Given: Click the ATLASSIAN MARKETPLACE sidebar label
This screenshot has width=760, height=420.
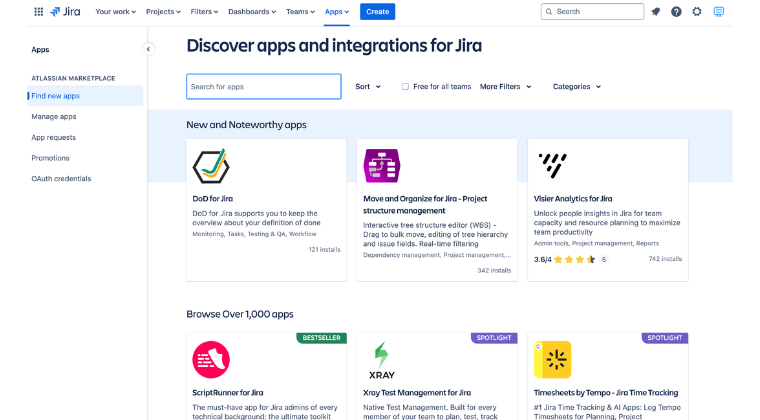Looking at the screenshot, I should 73,78.
